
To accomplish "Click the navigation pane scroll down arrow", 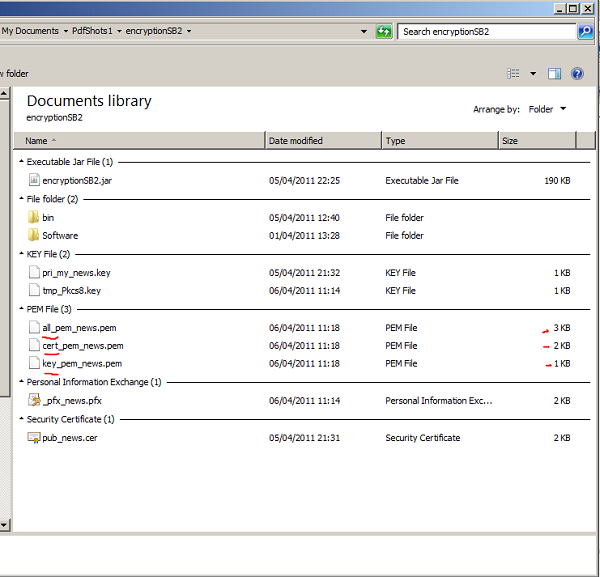I will [4, 525].
